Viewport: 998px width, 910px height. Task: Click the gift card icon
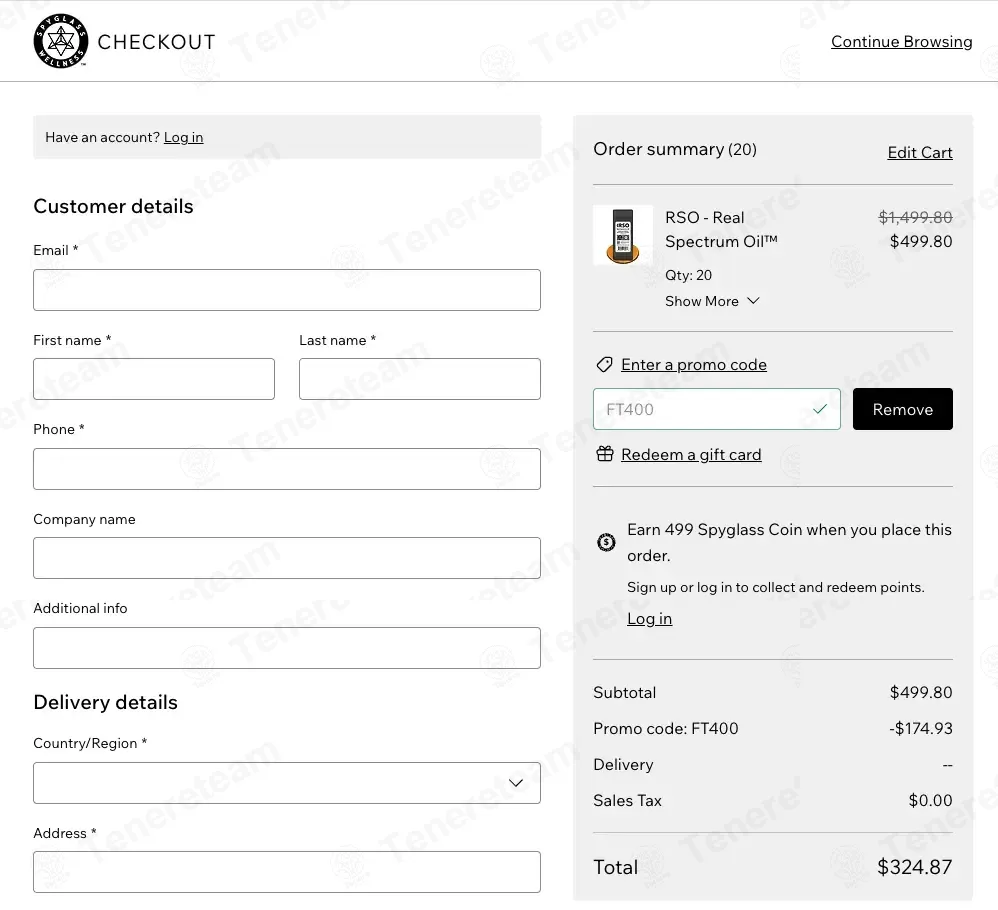(x=605, y=454)
